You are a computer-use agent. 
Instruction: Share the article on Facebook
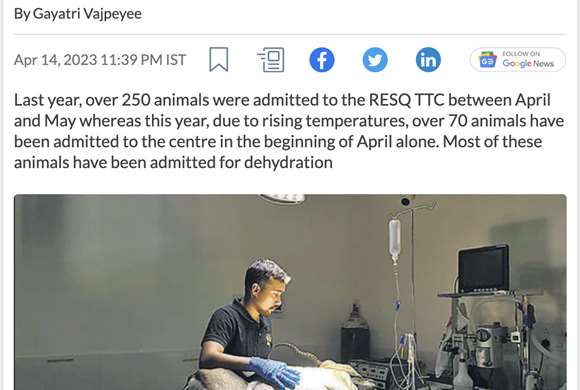point(322,60)
